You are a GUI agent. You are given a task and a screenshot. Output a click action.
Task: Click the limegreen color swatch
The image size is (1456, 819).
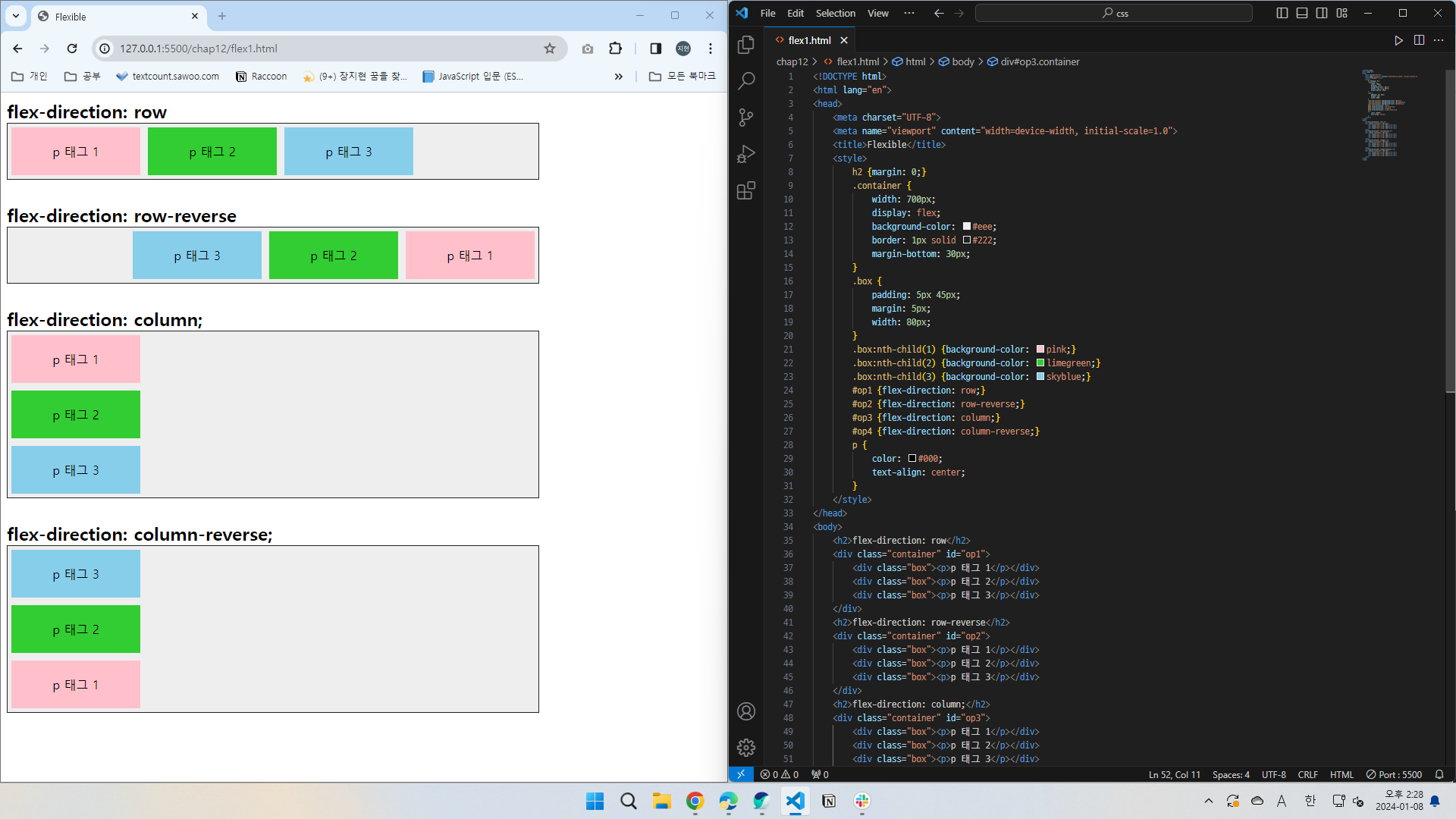1040,363
